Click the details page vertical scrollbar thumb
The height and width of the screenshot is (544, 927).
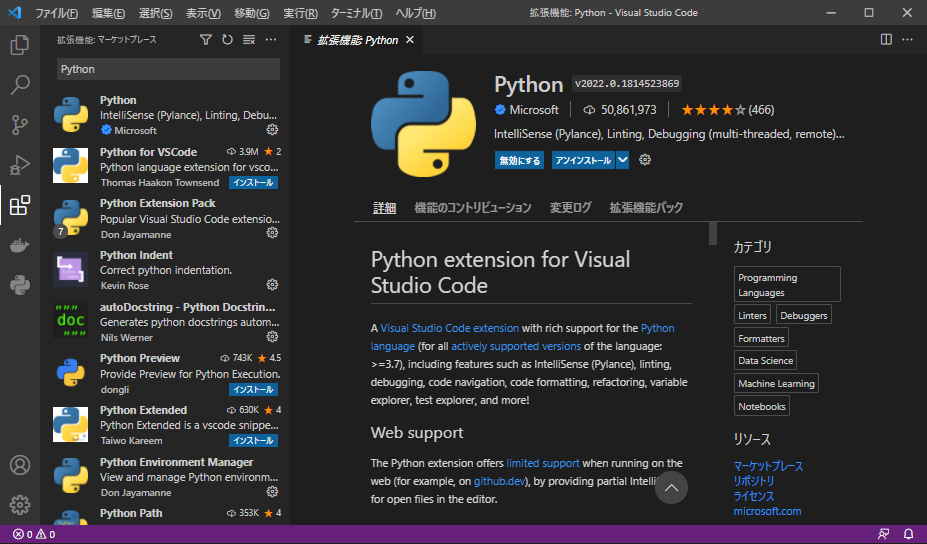pos(712,233)
